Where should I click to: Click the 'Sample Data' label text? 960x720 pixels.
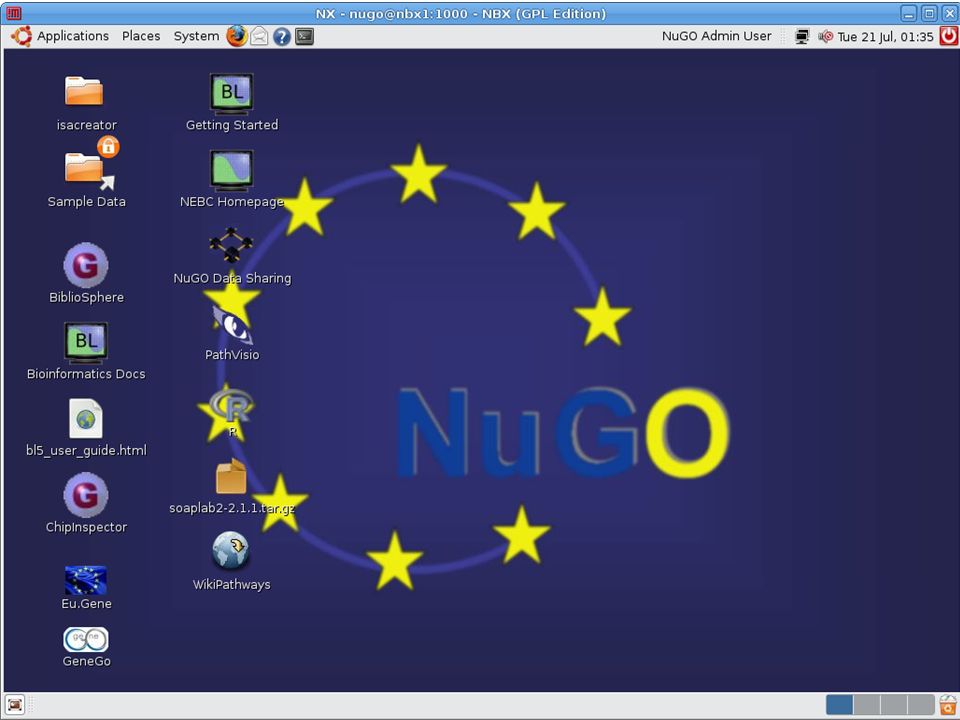click(x=86, y=201)
